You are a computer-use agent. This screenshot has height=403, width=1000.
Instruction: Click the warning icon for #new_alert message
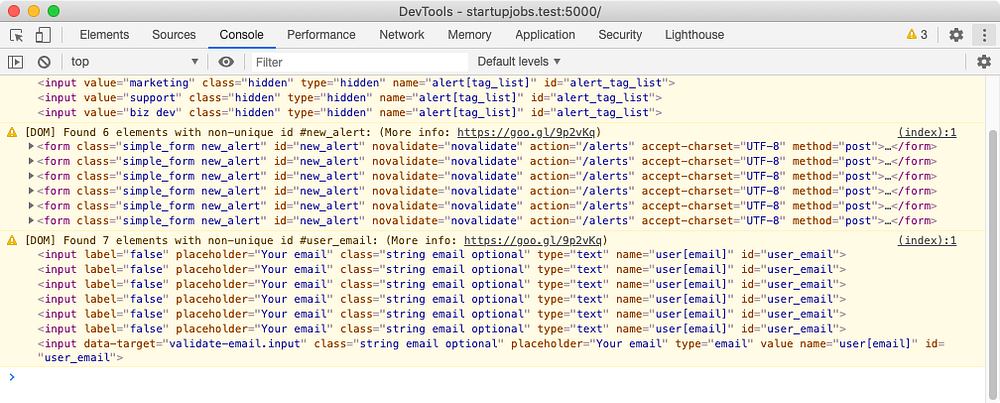(11, 133)
